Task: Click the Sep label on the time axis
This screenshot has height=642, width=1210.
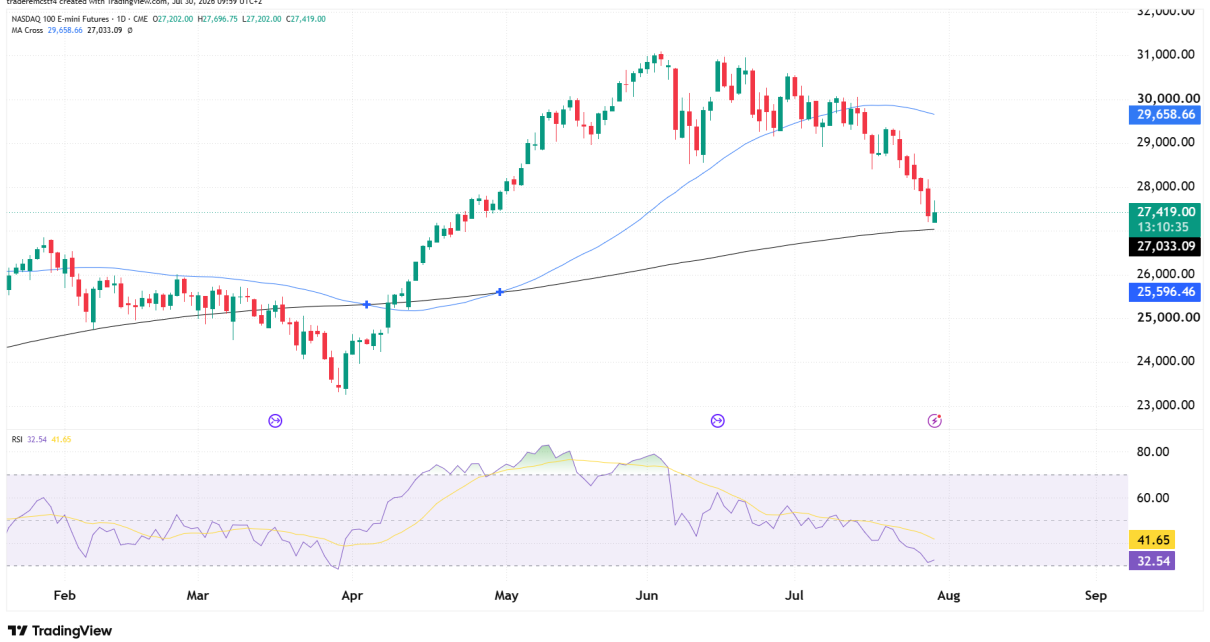Action: pos(1096,596)
